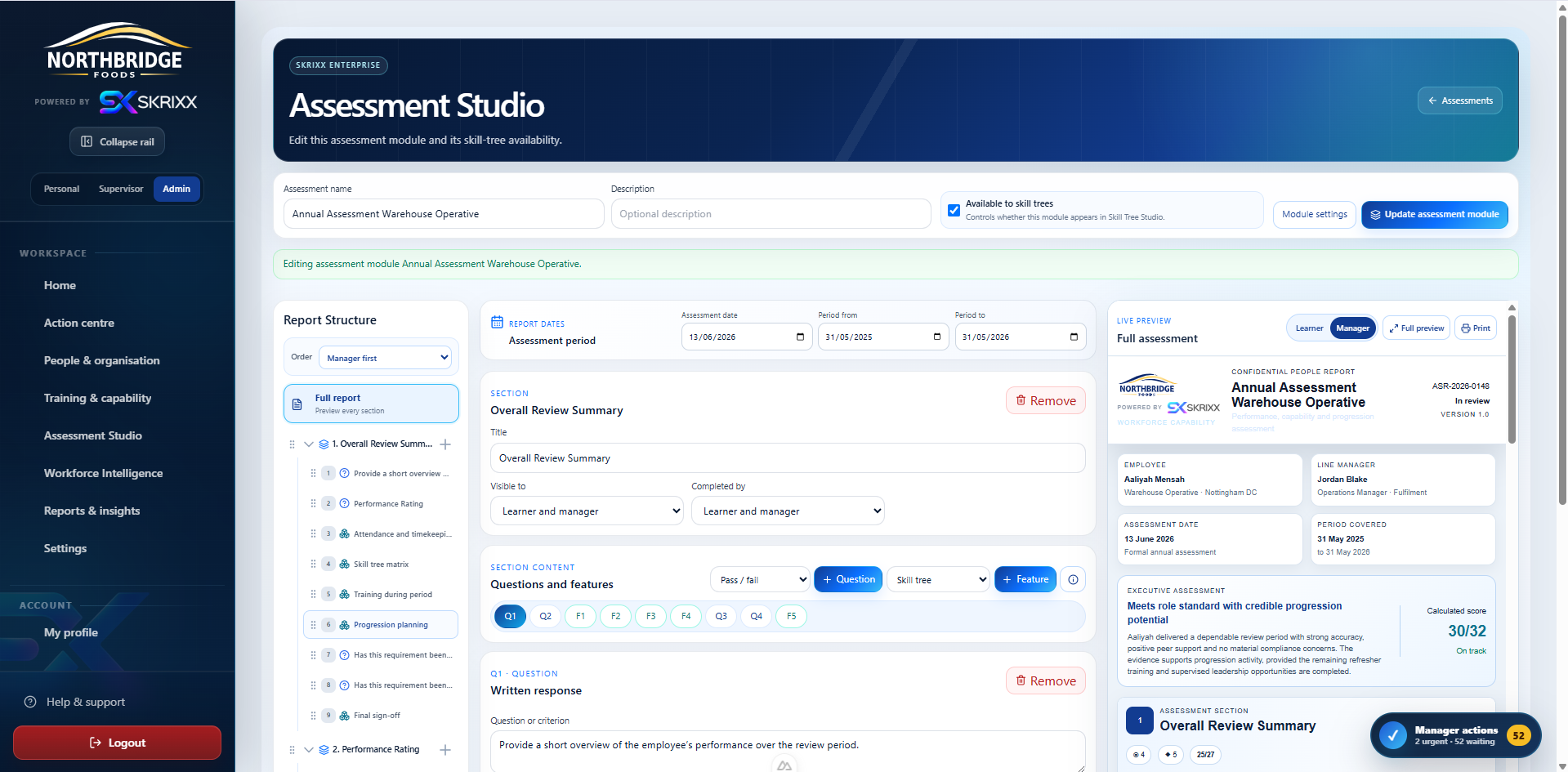Select the F5 content tab
This screenshot has width=1568, height=772.
pyautogui.click(x=791, y=616)
